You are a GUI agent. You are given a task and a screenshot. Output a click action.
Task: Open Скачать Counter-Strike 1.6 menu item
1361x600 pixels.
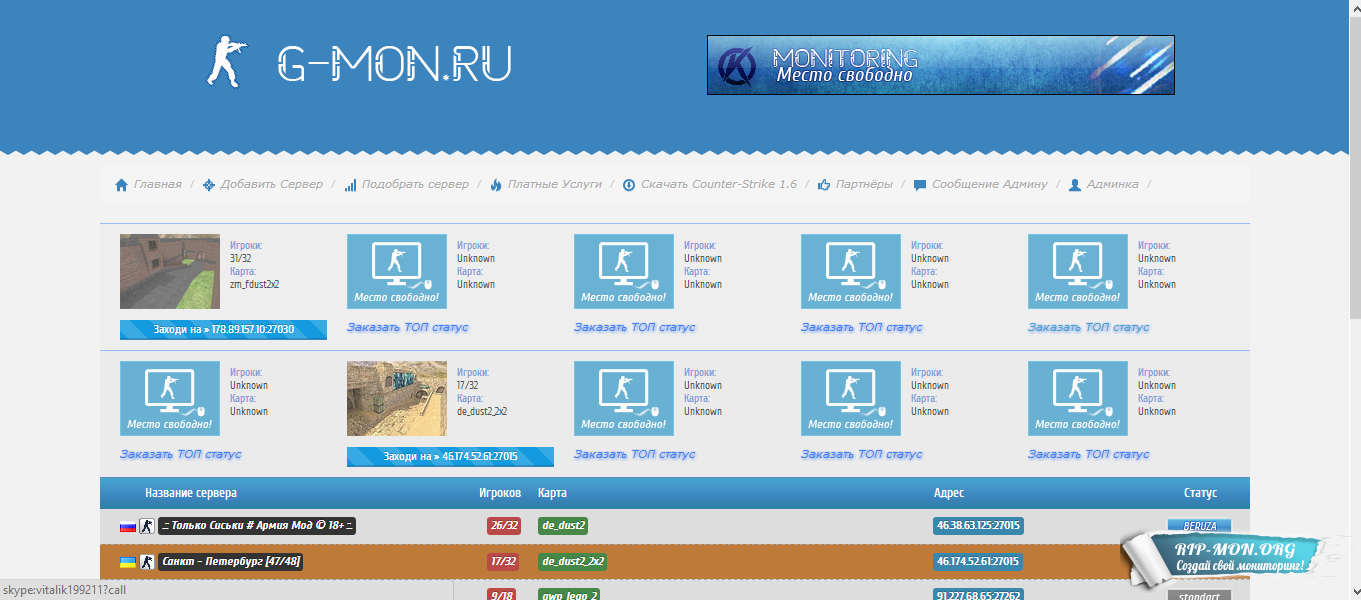pos(719,184)
